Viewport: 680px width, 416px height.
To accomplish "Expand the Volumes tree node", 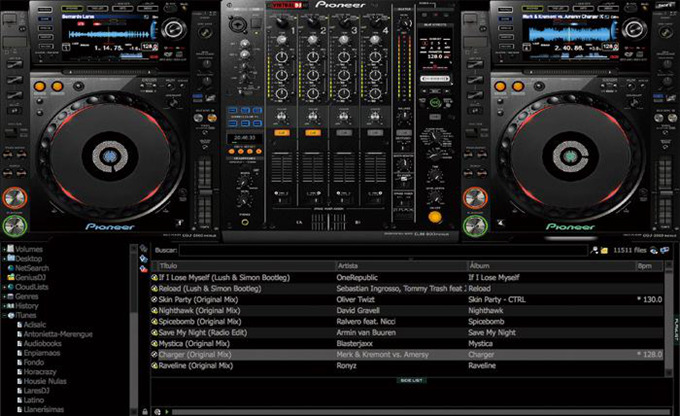I will click(x=4, y=249).
